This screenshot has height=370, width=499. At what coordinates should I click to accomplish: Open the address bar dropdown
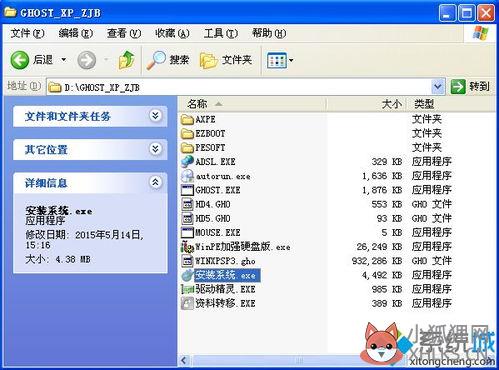click(x=438, y=87)
